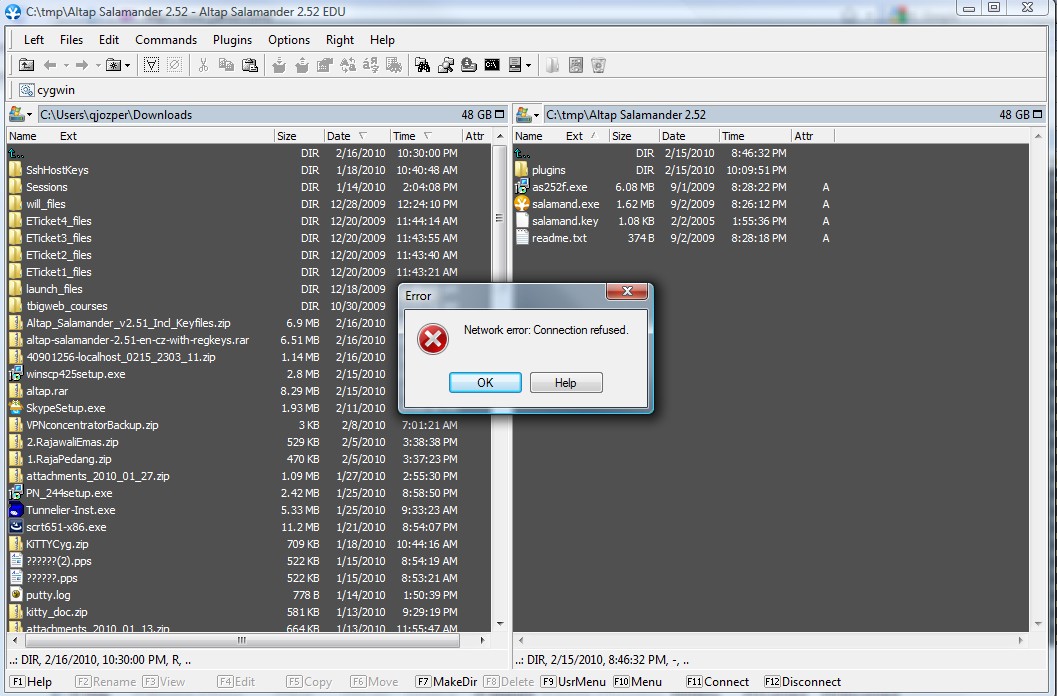Viewport: 1057px width, 696px height.
Task: Select Tunnelier-Inst.exe file
Action: point(71,510)
